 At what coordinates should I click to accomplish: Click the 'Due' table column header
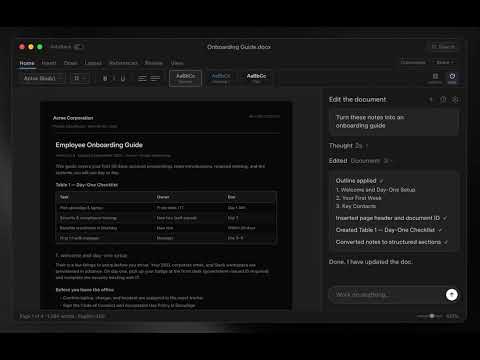coord(231,197)
